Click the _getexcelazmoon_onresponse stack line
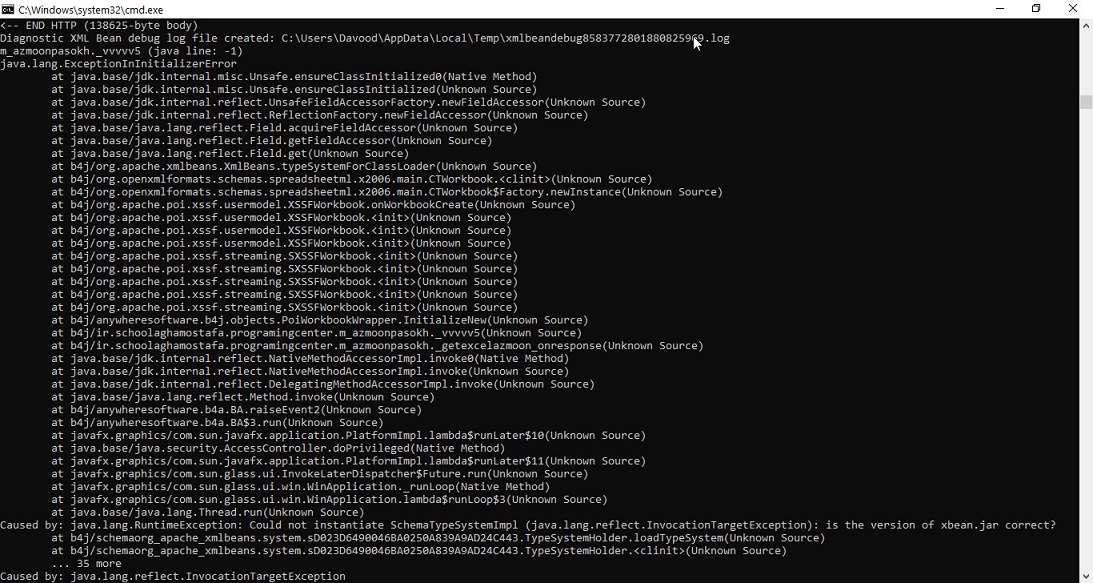1093x583 pixels. [x=377, y=346]
